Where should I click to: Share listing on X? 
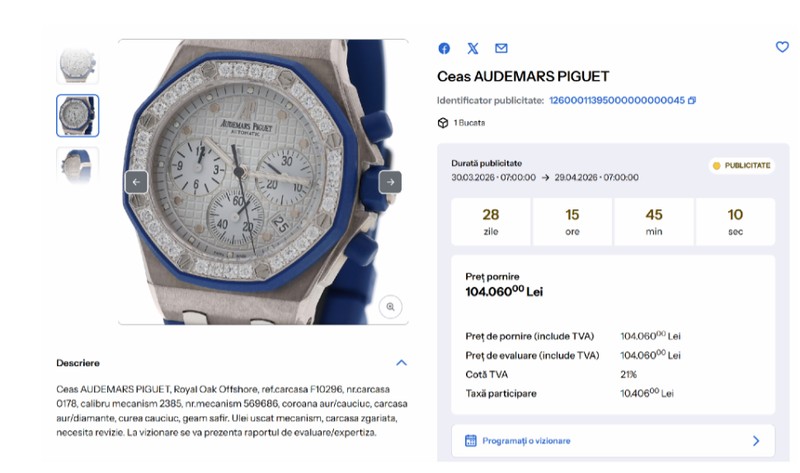(x=473, y=48)
